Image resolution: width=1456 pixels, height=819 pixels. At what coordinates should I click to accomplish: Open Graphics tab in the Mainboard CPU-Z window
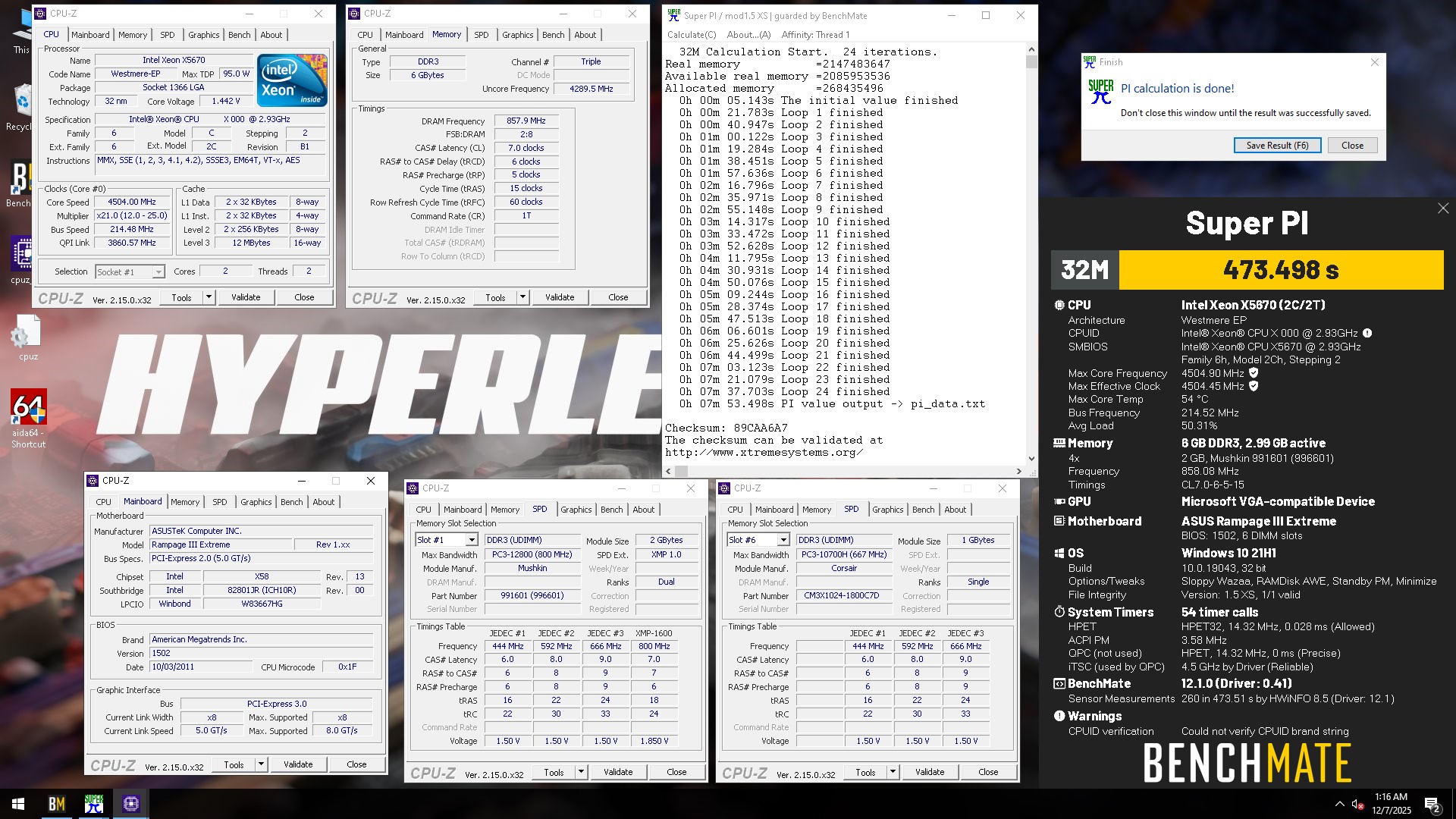256,502
